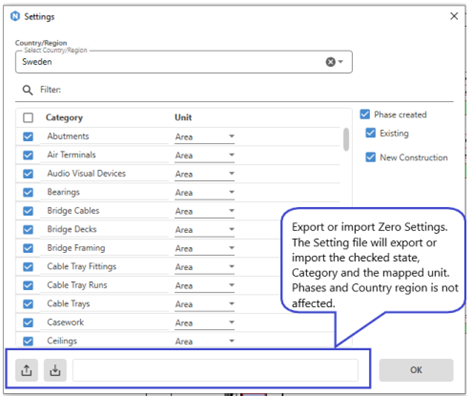Open unit dropdown for Cable Tray Fittings
Image resolution: width=472 pixels, height=396 pixels.
[x=232, y=267]
